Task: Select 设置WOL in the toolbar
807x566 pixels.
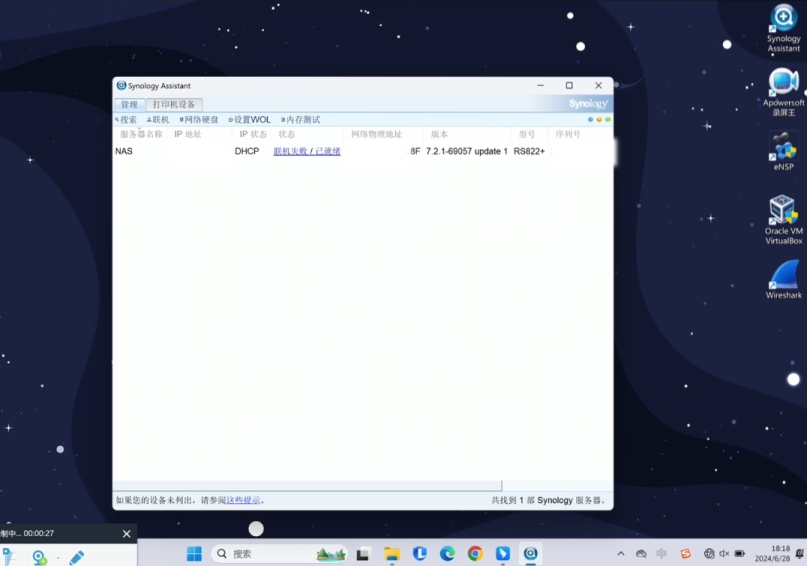Action: (249, 120)
